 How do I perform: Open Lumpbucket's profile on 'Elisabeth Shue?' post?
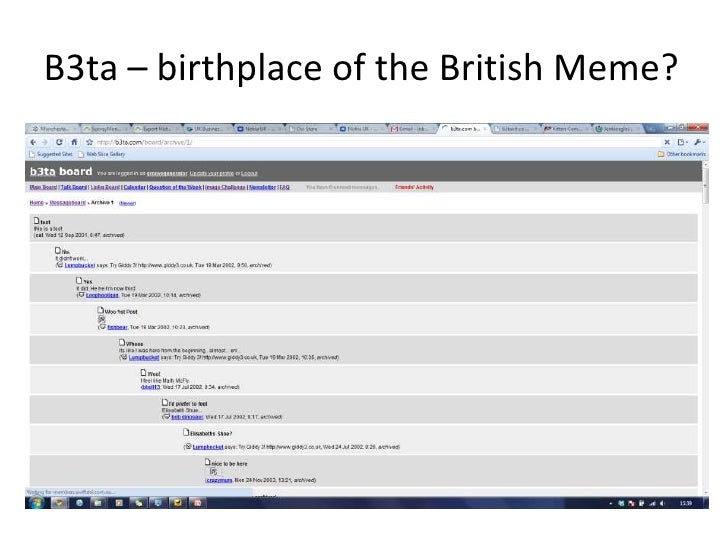[x=208, y=447]
